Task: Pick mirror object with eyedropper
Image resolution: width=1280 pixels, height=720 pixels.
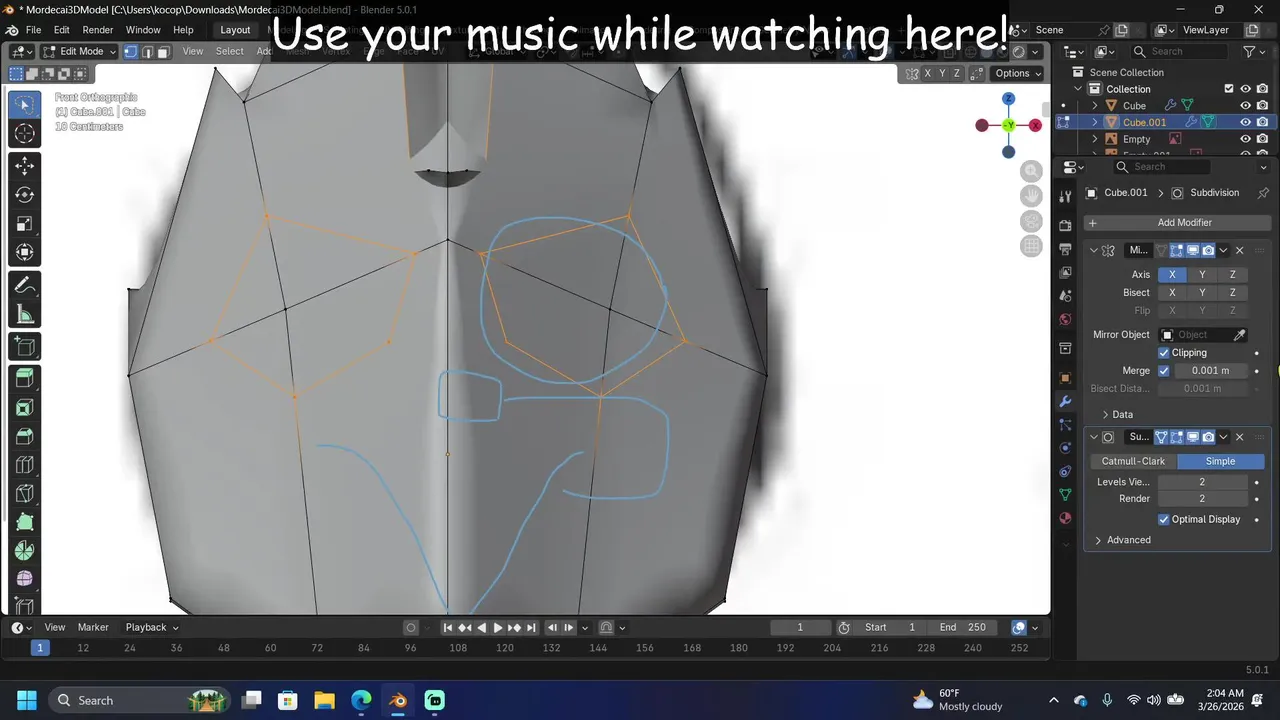Action: (1240, 335)
